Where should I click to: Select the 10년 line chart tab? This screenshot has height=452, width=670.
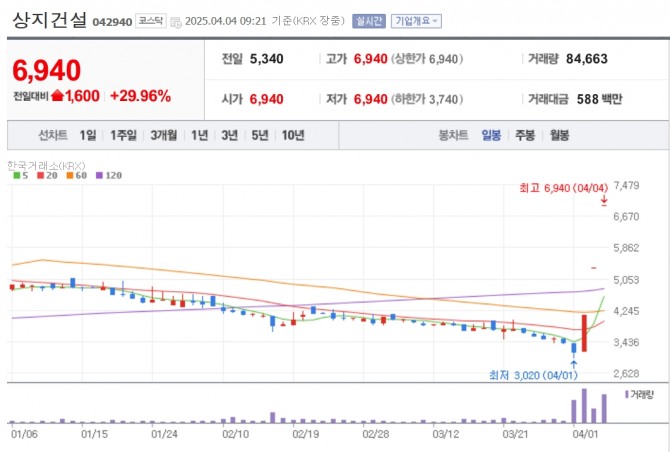point(293,135)
